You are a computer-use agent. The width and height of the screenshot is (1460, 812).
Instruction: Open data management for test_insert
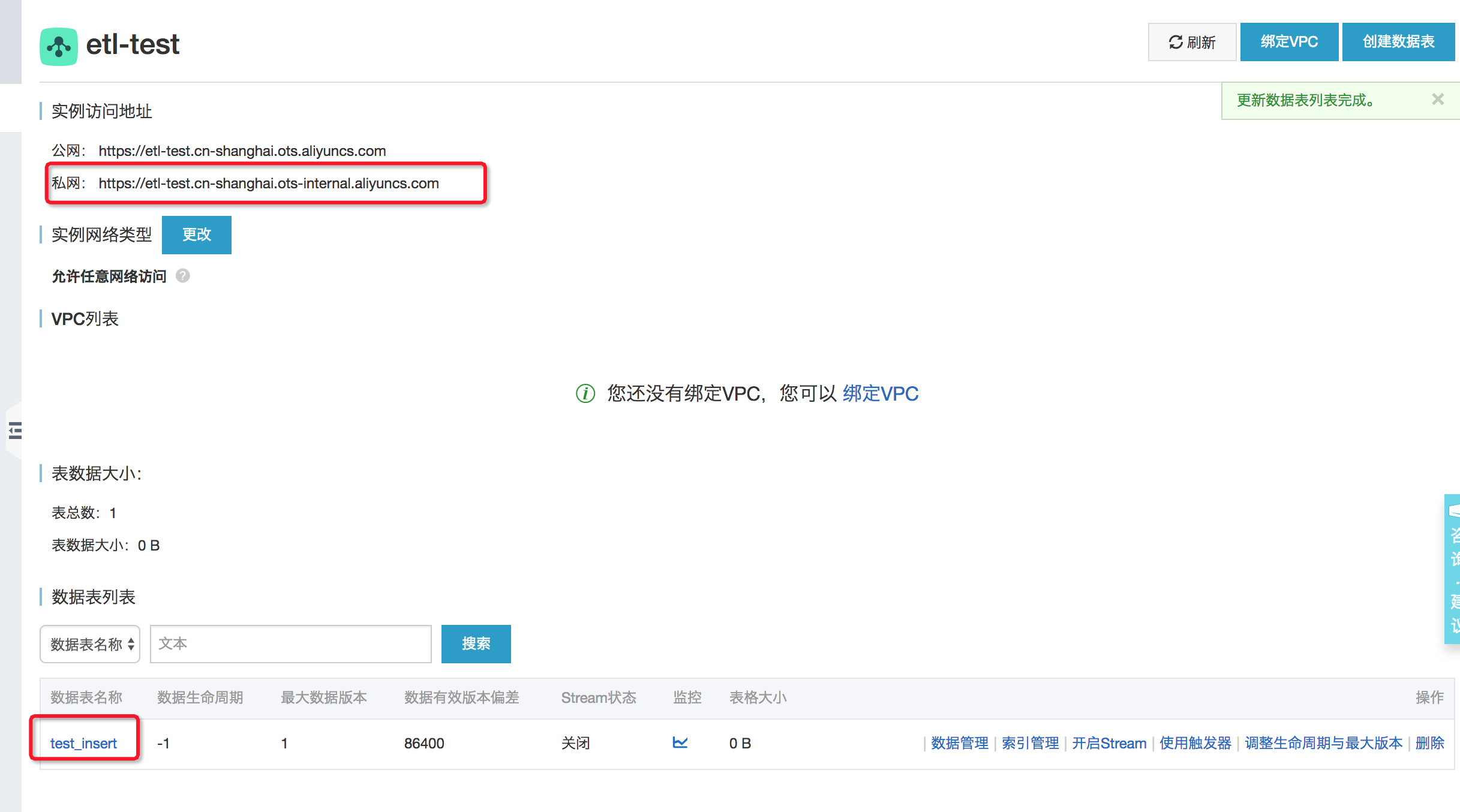point(959,743)
